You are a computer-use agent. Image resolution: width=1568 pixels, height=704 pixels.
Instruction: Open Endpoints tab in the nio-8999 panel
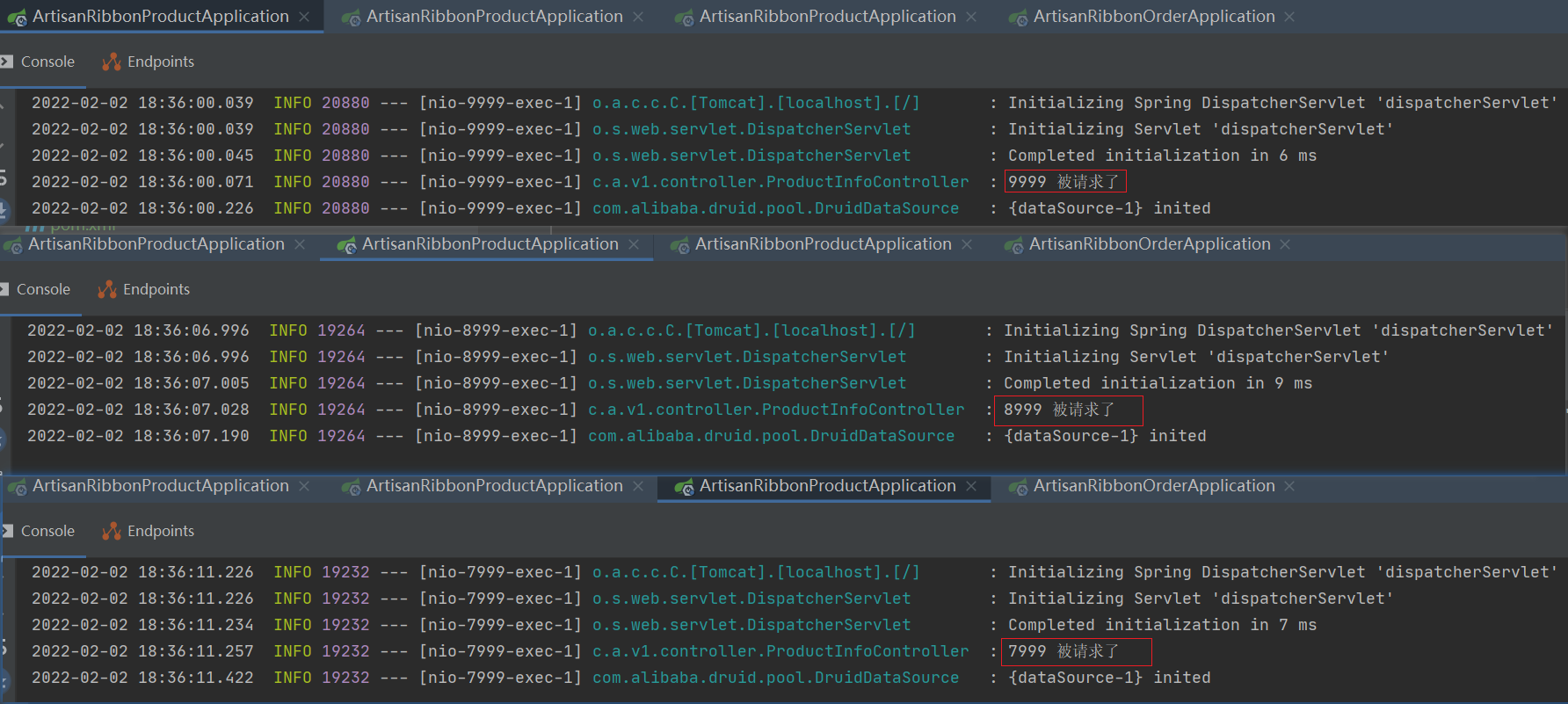156,289
